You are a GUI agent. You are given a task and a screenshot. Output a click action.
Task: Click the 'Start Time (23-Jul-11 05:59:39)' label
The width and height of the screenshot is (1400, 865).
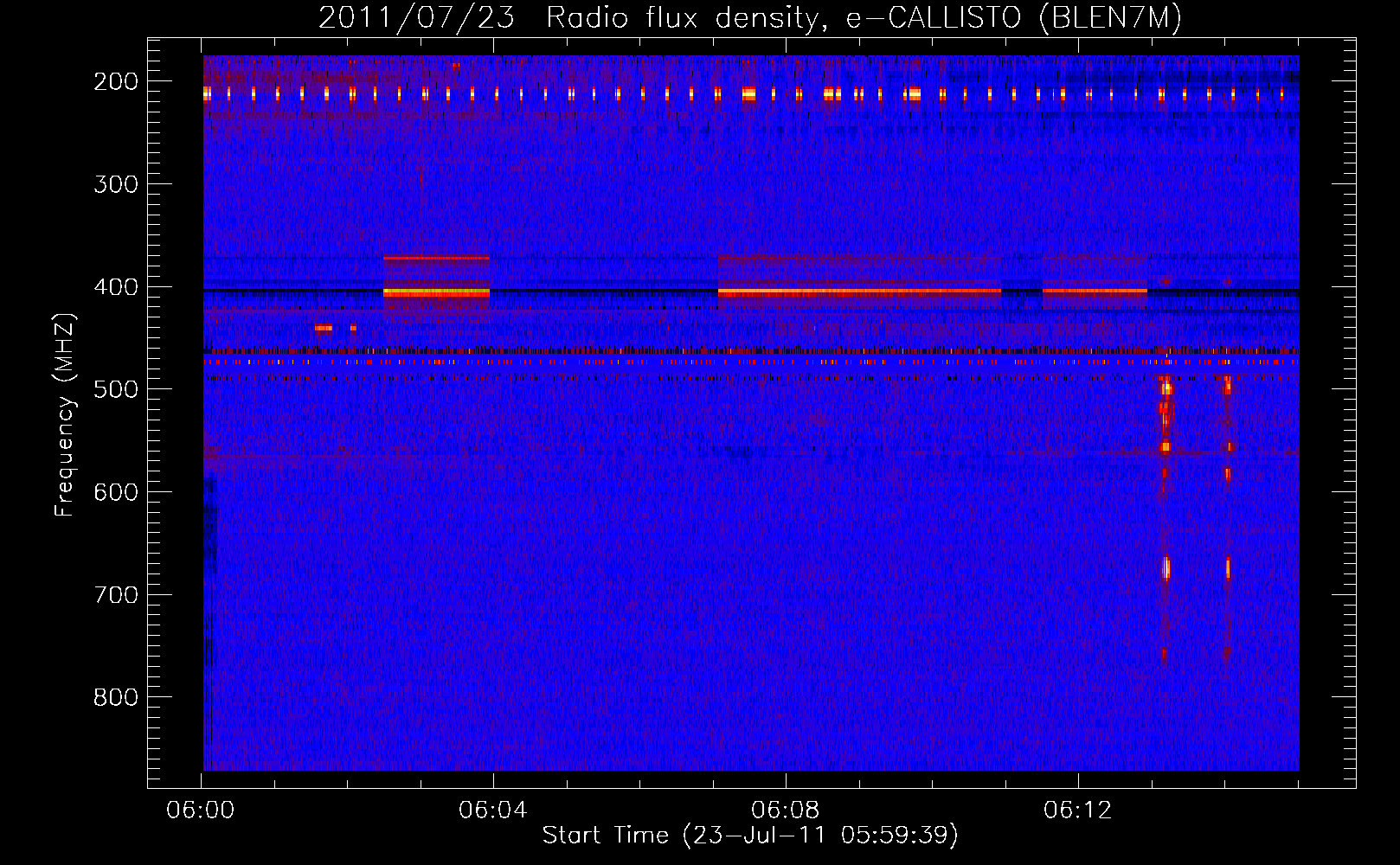750,835
